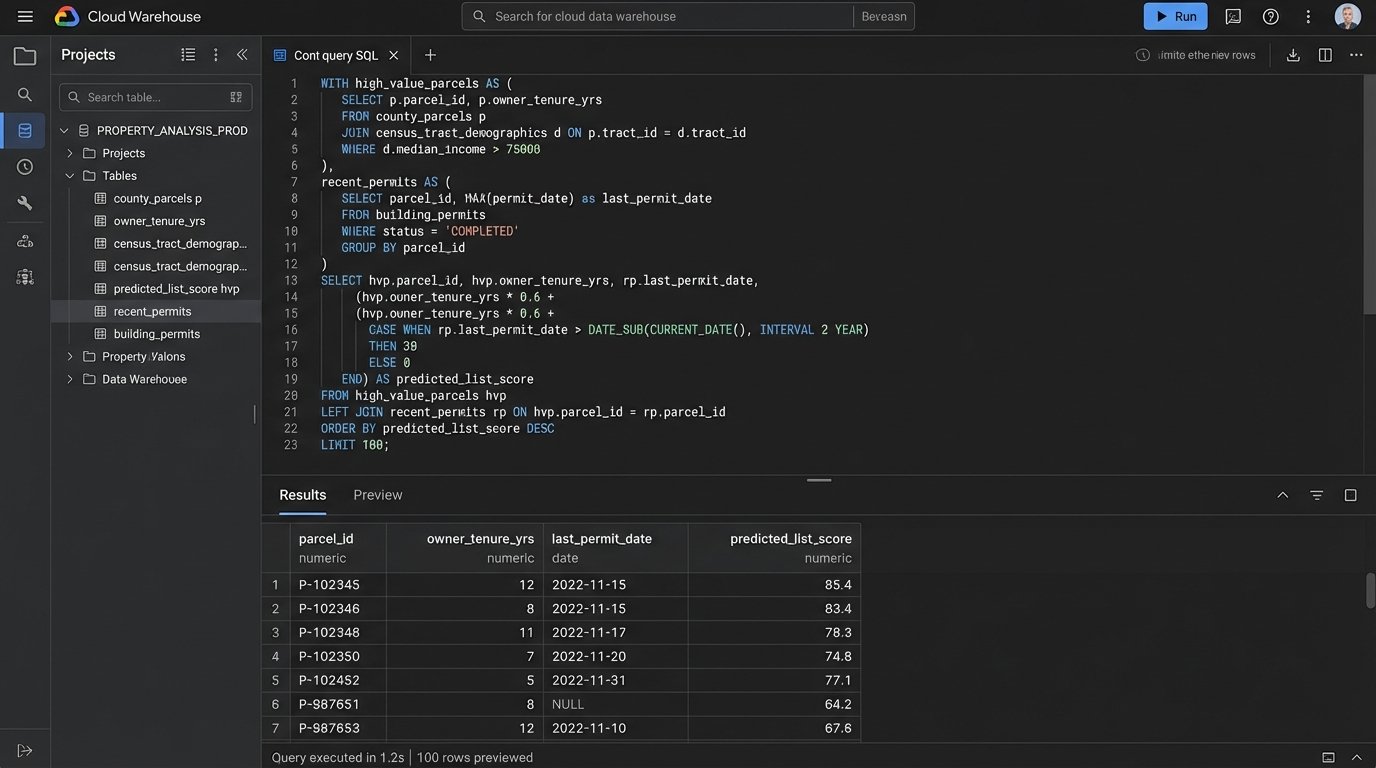Click the hamburger main menu icon
The height and width of the screenshot is (768, 1376).
[x=25, y=16]
